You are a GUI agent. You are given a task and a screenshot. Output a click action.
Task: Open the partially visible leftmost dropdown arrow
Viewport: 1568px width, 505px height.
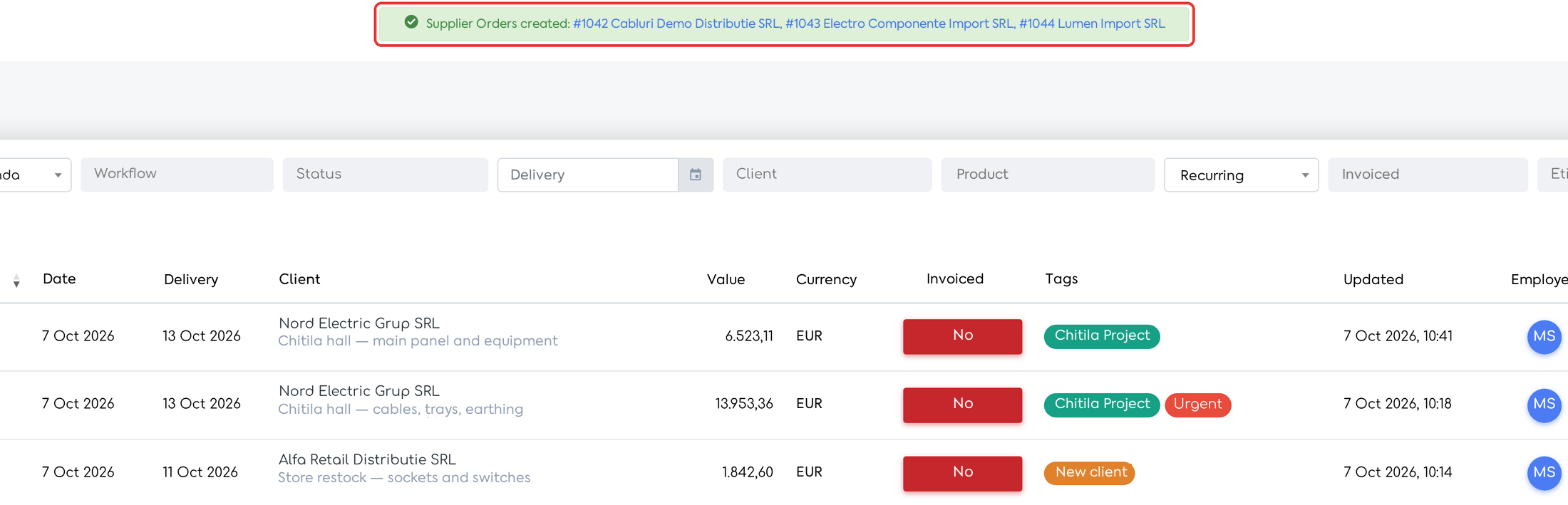pos(58,175)
